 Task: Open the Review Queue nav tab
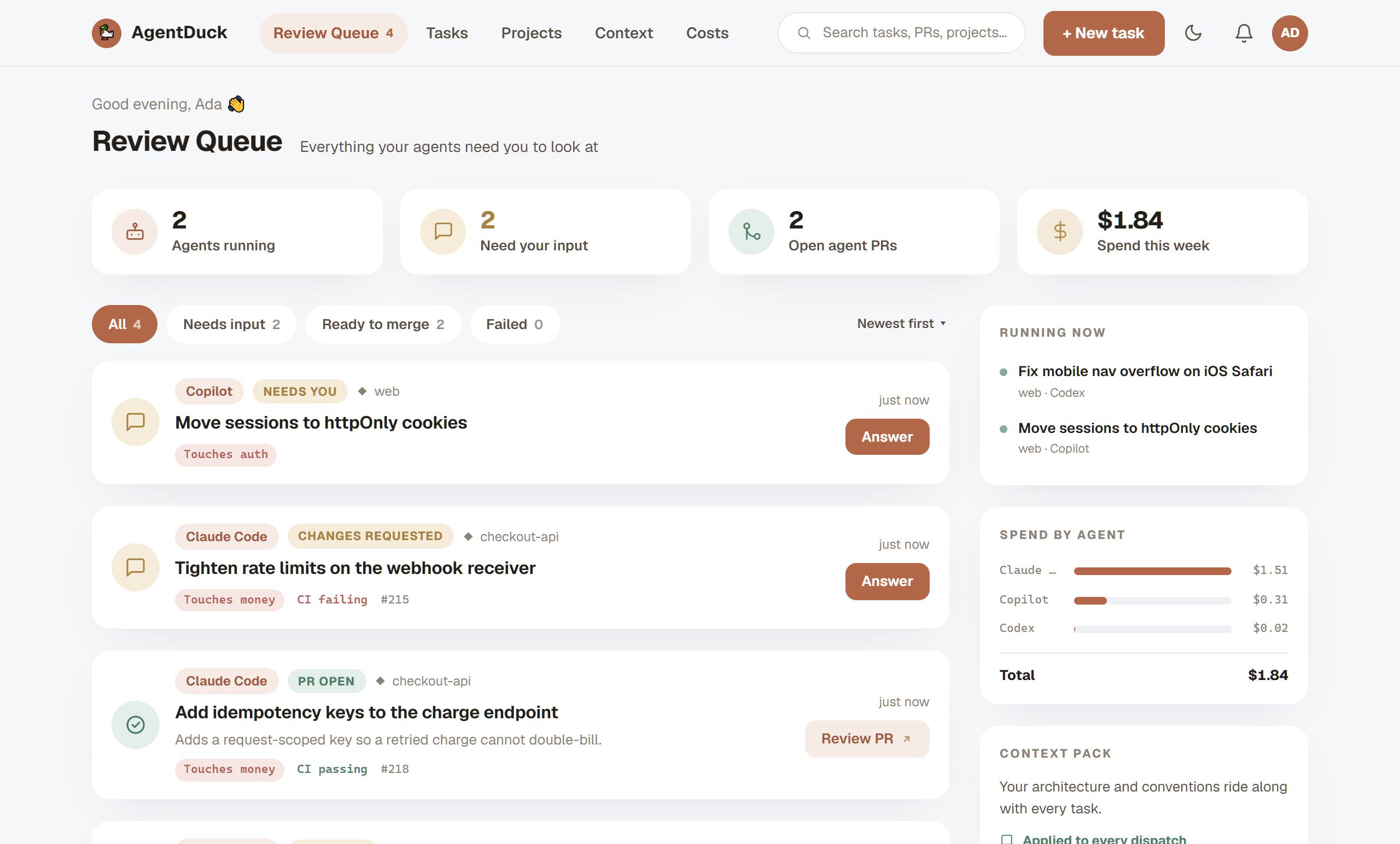pyautogui.click(x=334, y=33)
